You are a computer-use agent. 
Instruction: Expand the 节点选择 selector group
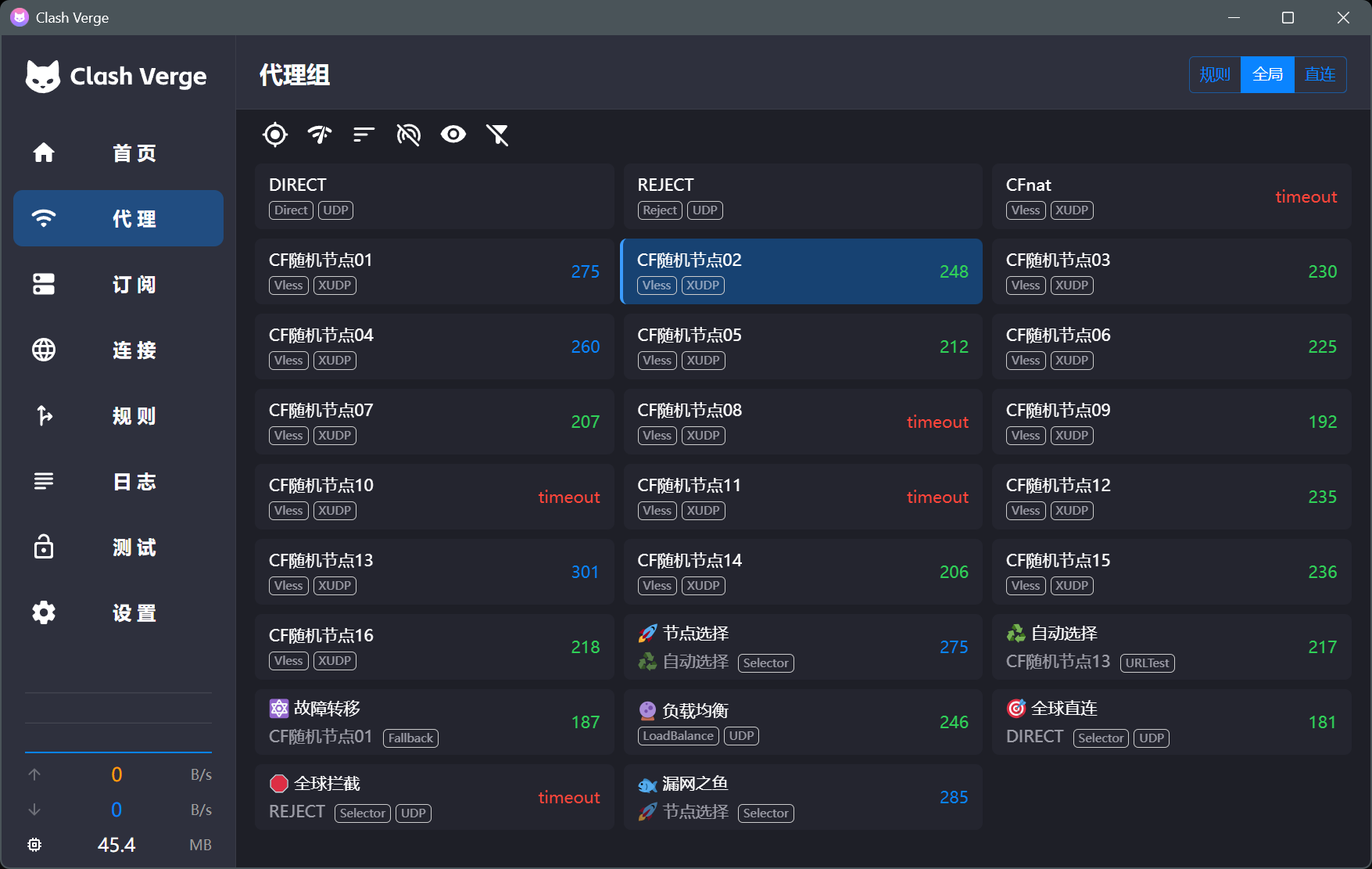point(802,647)
